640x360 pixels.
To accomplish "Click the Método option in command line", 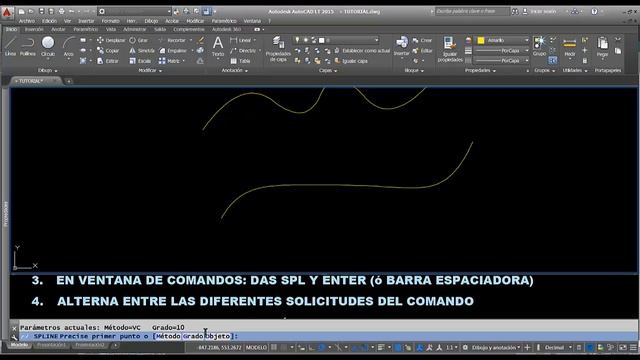I will pos(168,336).
